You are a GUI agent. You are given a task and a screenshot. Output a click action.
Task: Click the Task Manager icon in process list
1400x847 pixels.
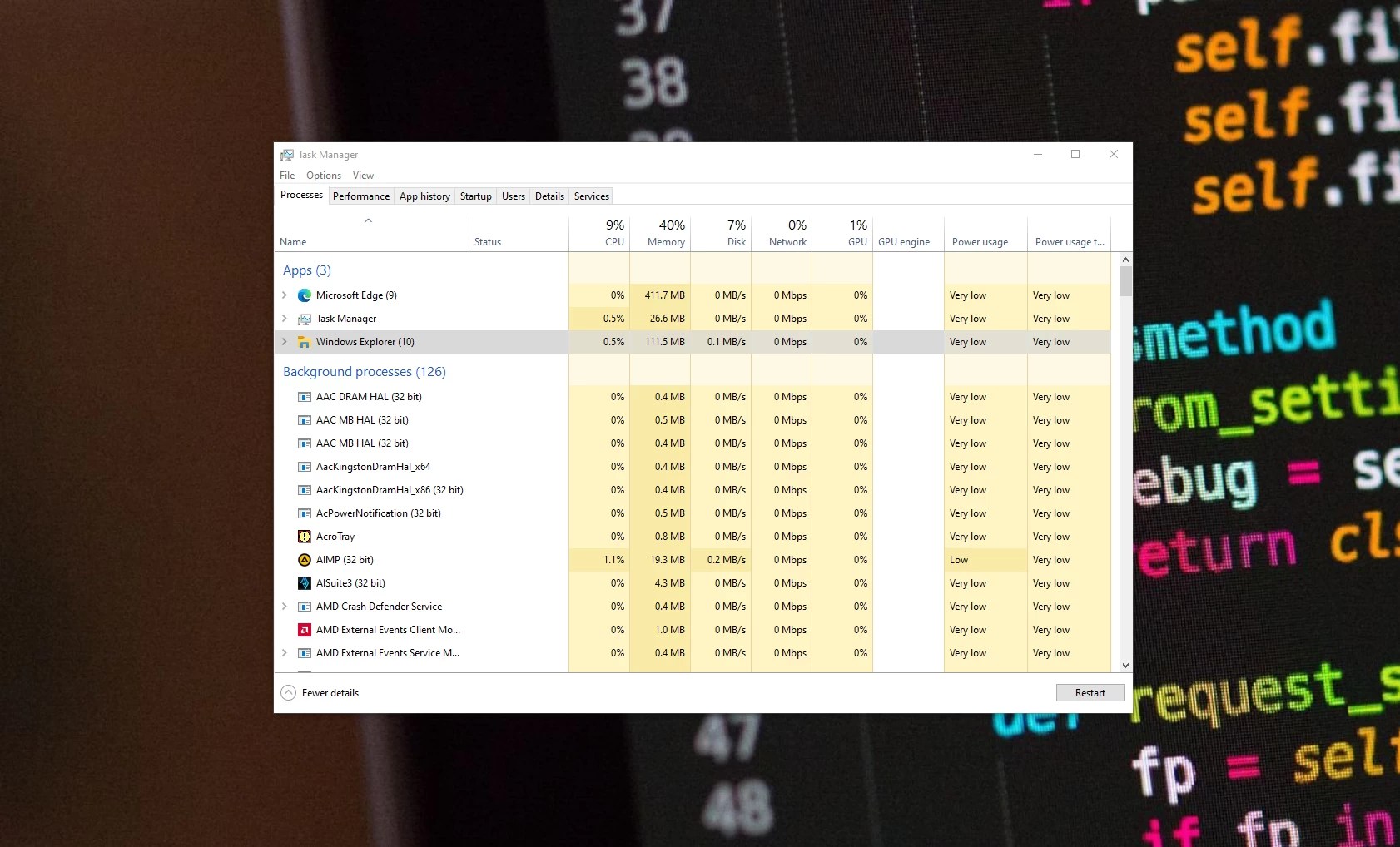305,318
